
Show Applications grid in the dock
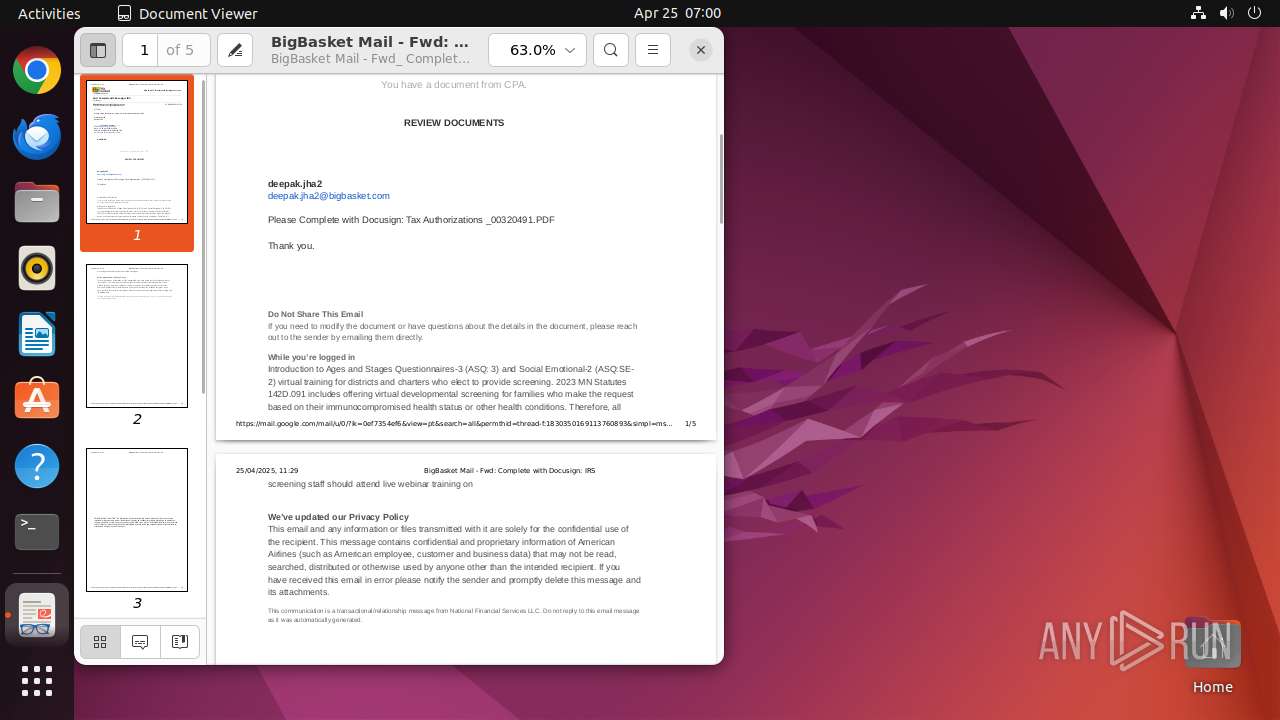(37, 681)
